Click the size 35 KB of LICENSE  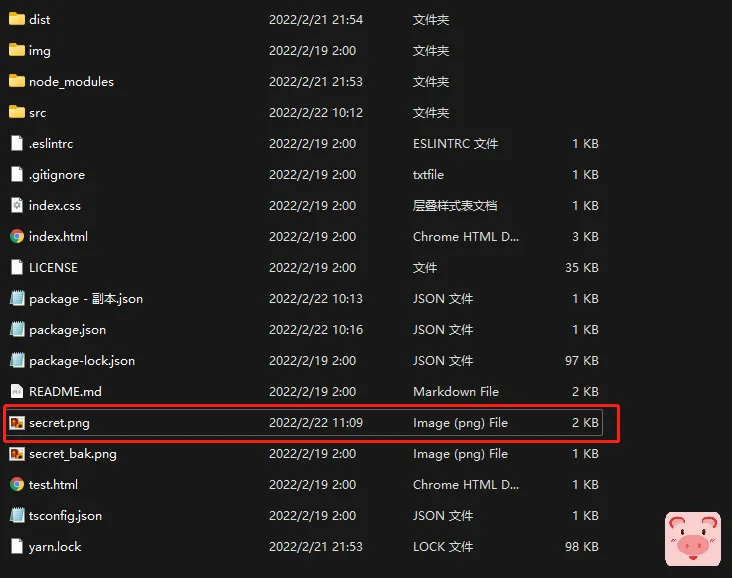(582, 268)
